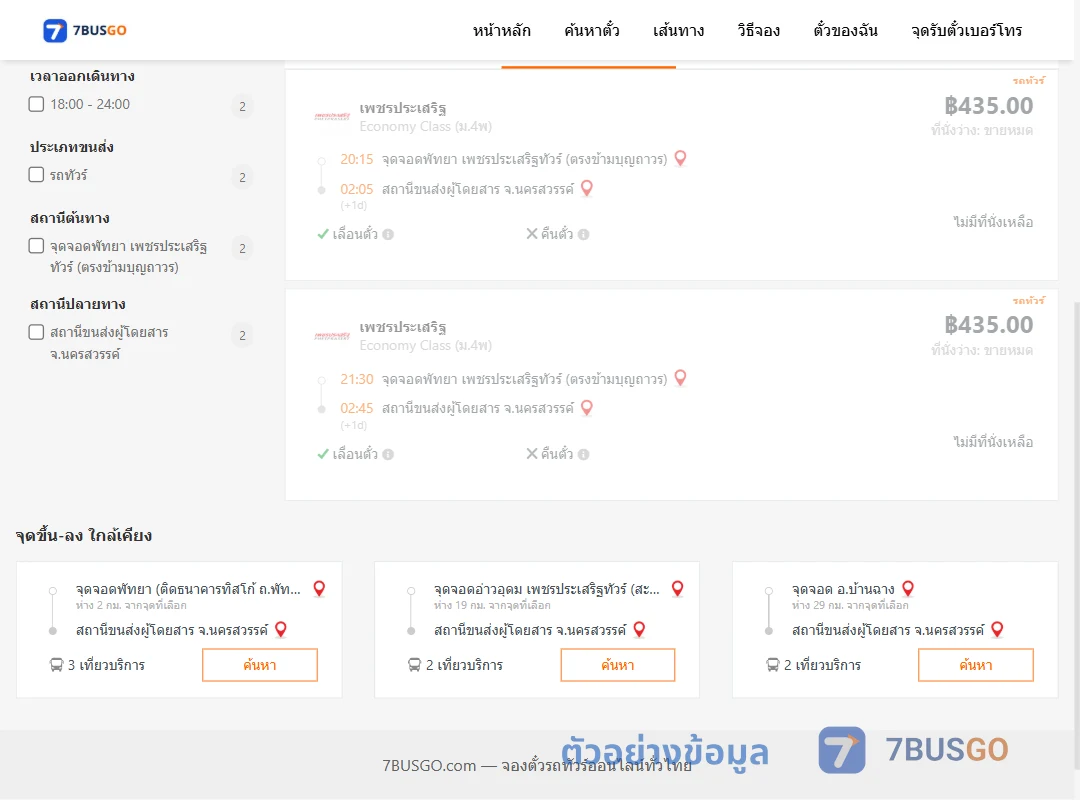
Task: Click ค้นหา in the 3 เที่ยวบริการ card
Action: pos(260,665)
